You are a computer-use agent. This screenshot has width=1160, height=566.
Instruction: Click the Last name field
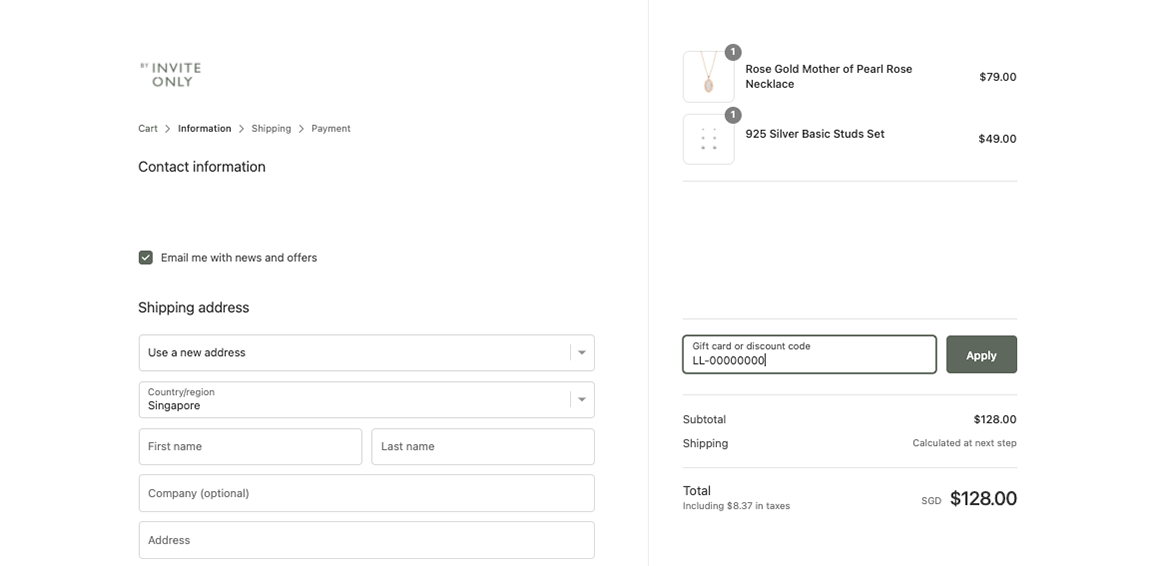[x=483, y=447]
